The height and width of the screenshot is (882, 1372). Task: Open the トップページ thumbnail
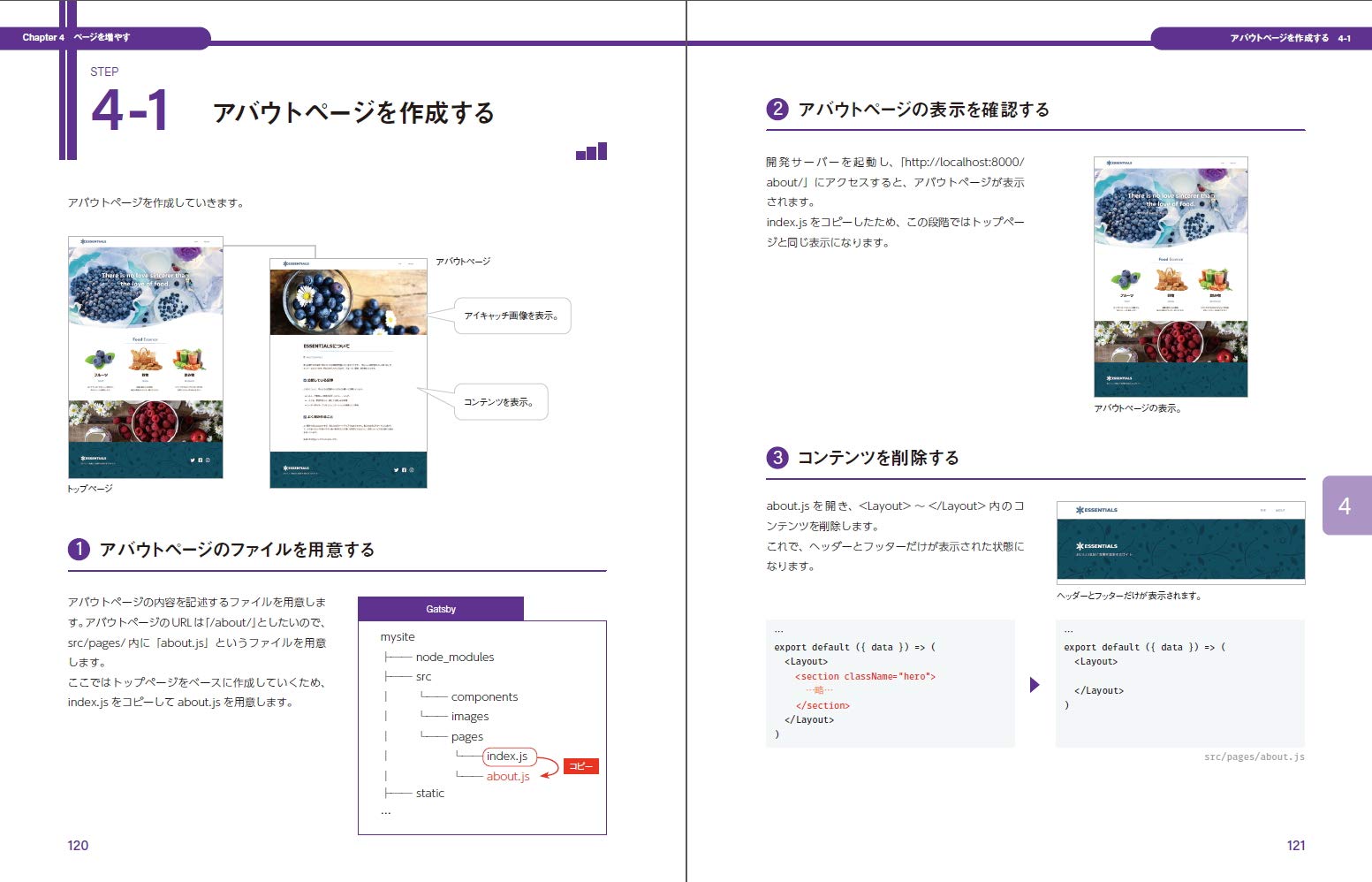point(146,357)
